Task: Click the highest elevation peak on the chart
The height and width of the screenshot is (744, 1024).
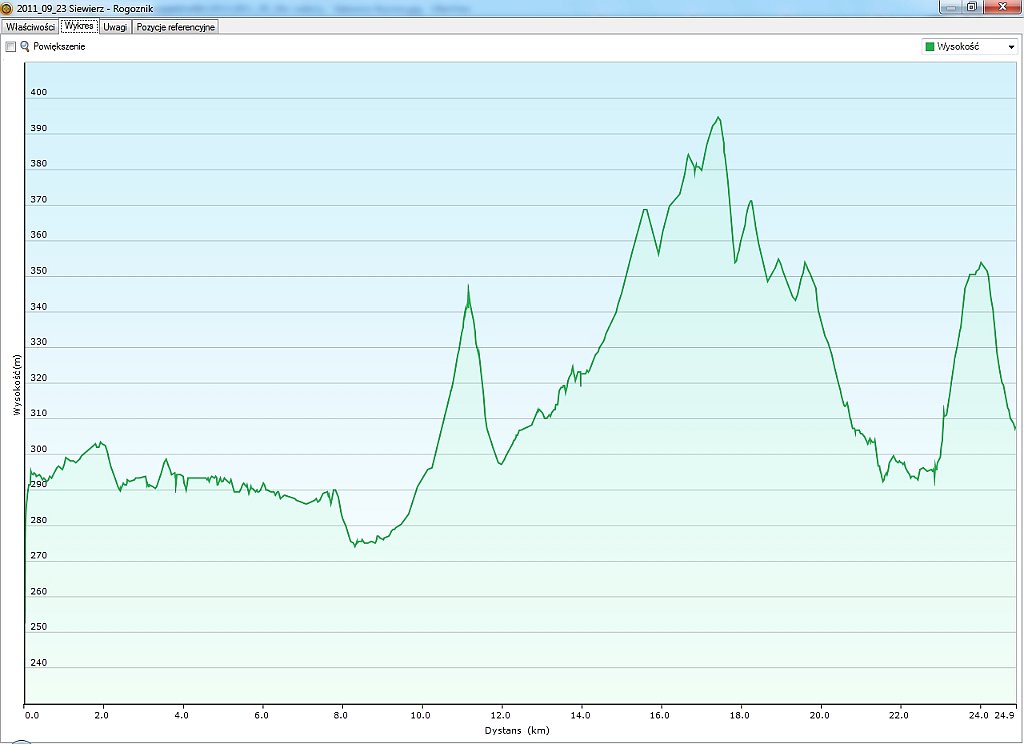Action: click(x=717, y=118)
